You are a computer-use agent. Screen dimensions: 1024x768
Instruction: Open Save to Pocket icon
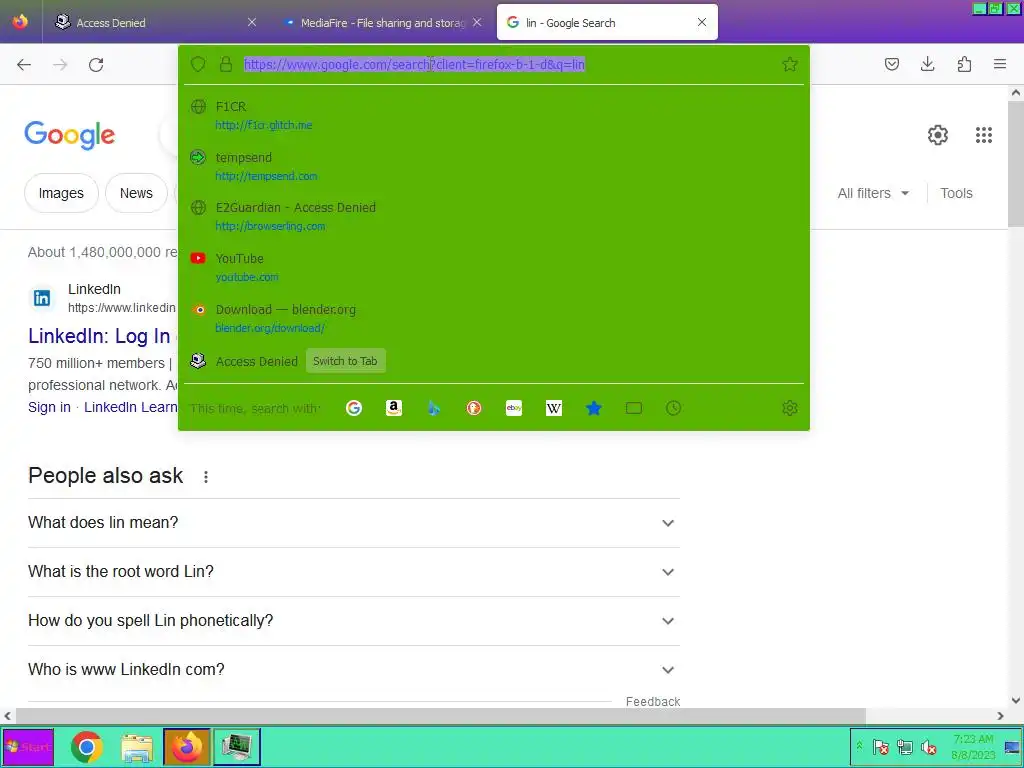click(891, 64)
